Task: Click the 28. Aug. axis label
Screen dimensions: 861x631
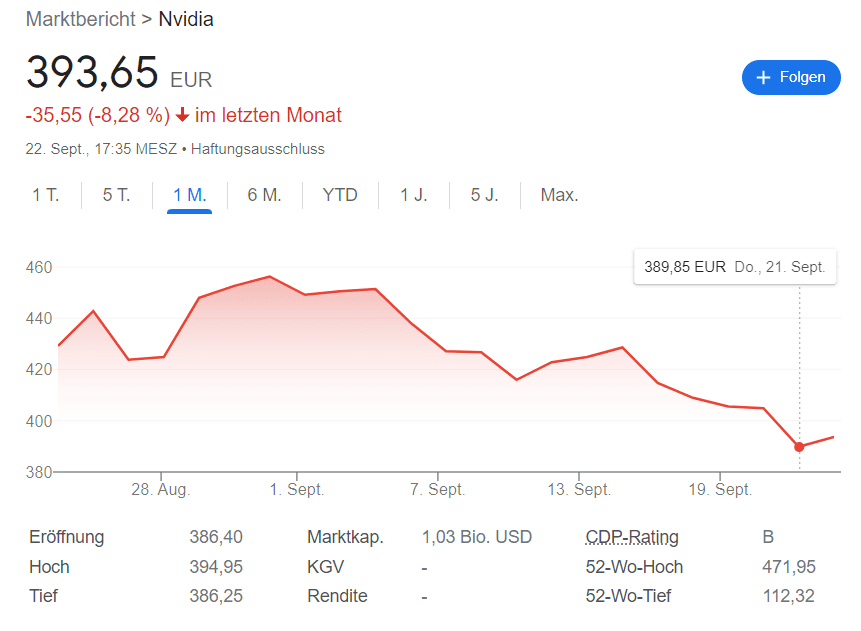Action: click(160, 489)
